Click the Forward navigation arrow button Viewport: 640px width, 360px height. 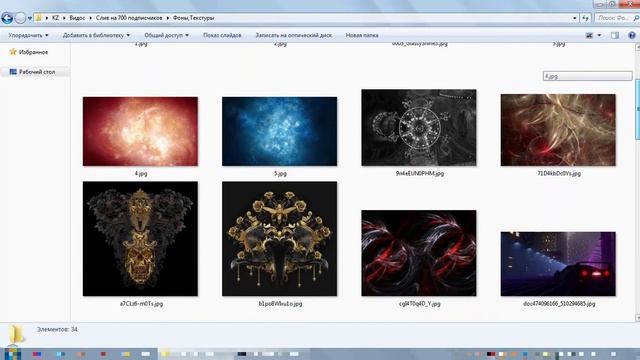[x=20, y=18]
